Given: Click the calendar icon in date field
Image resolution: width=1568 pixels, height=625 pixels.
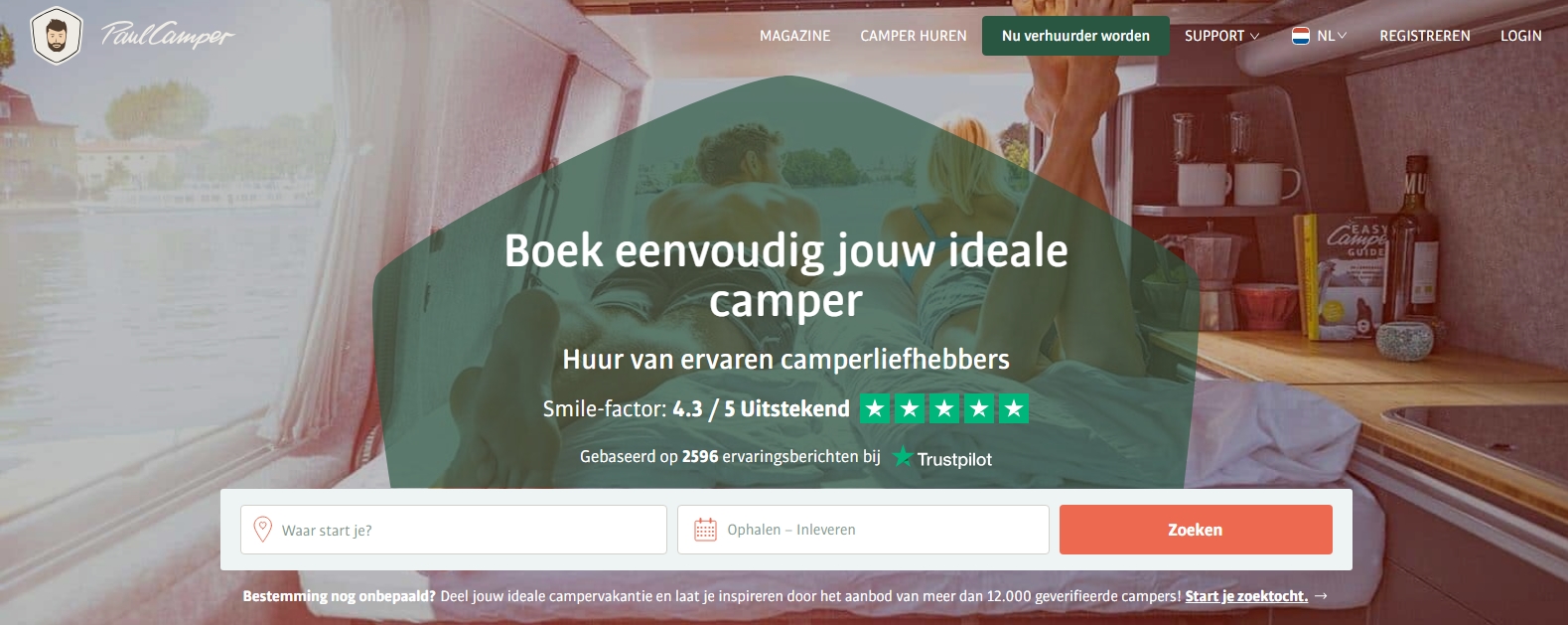Looking at the screenshot, I should tap(705, 530).
